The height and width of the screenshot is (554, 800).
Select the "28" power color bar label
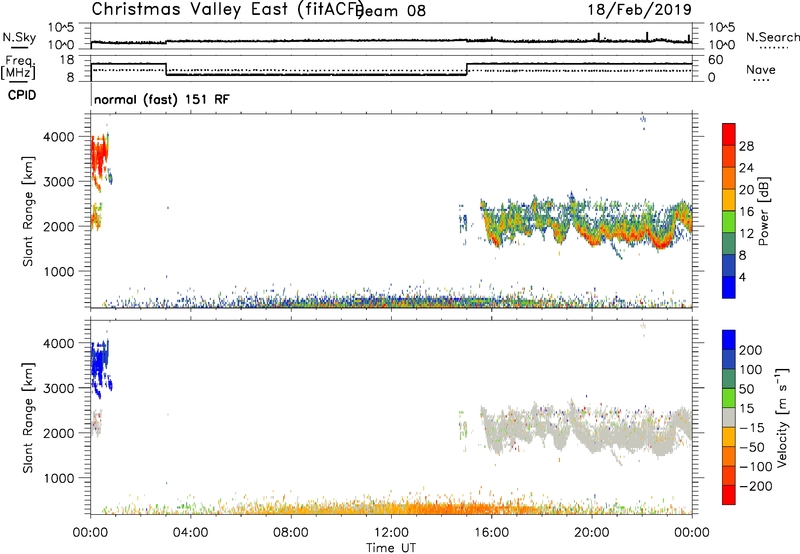pyautogui.click(x=746, y=146)
